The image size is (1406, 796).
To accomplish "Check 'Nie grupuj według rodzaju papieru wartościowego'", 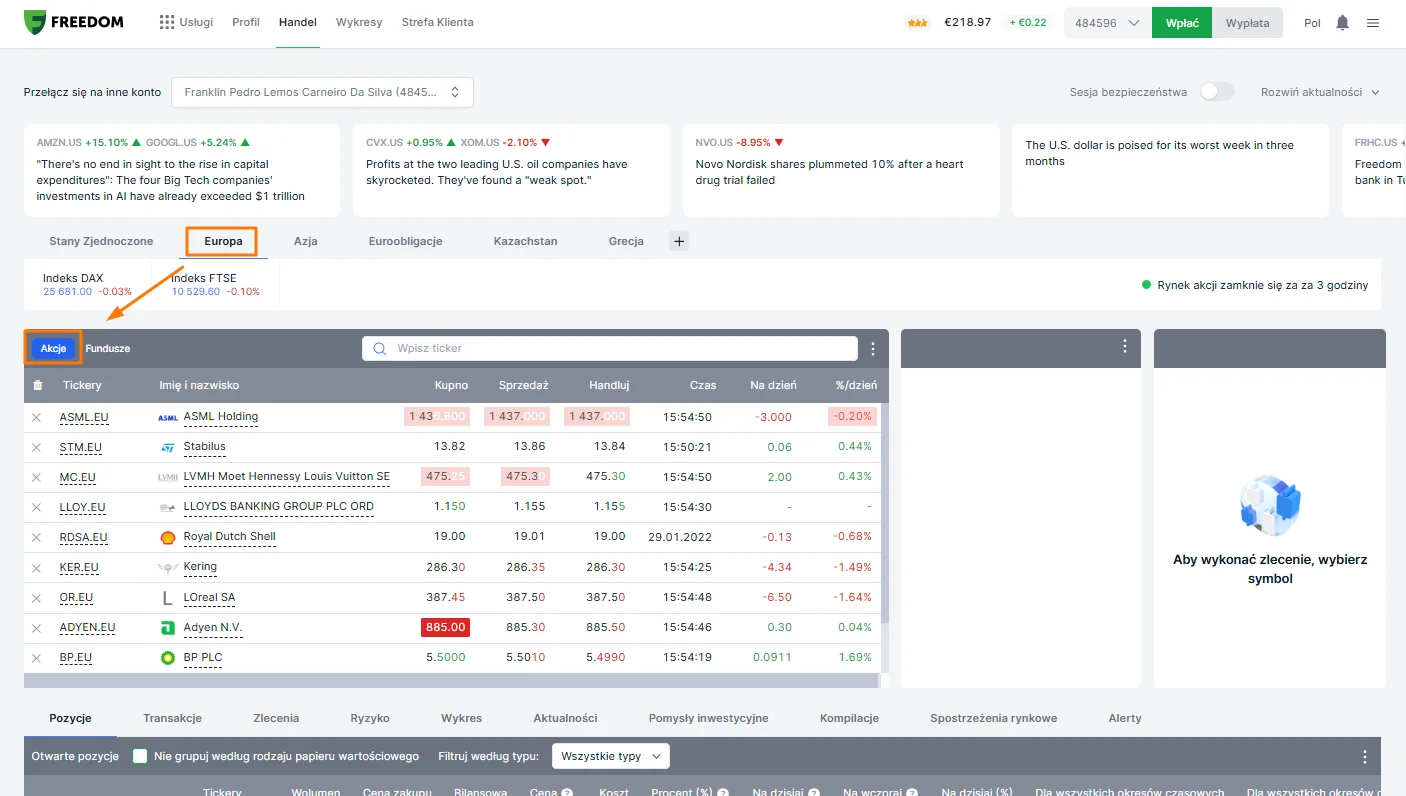I will [x=140, y=756].
